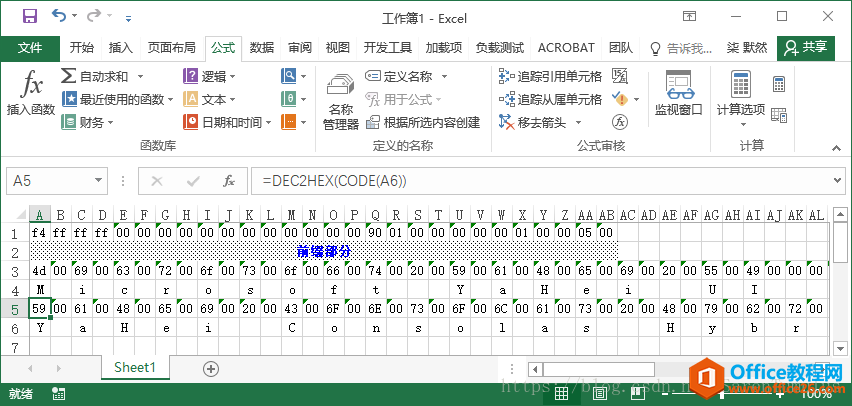The image size is (852, 406).
Task: Click the 共享 share button
Action: point(806,47)
